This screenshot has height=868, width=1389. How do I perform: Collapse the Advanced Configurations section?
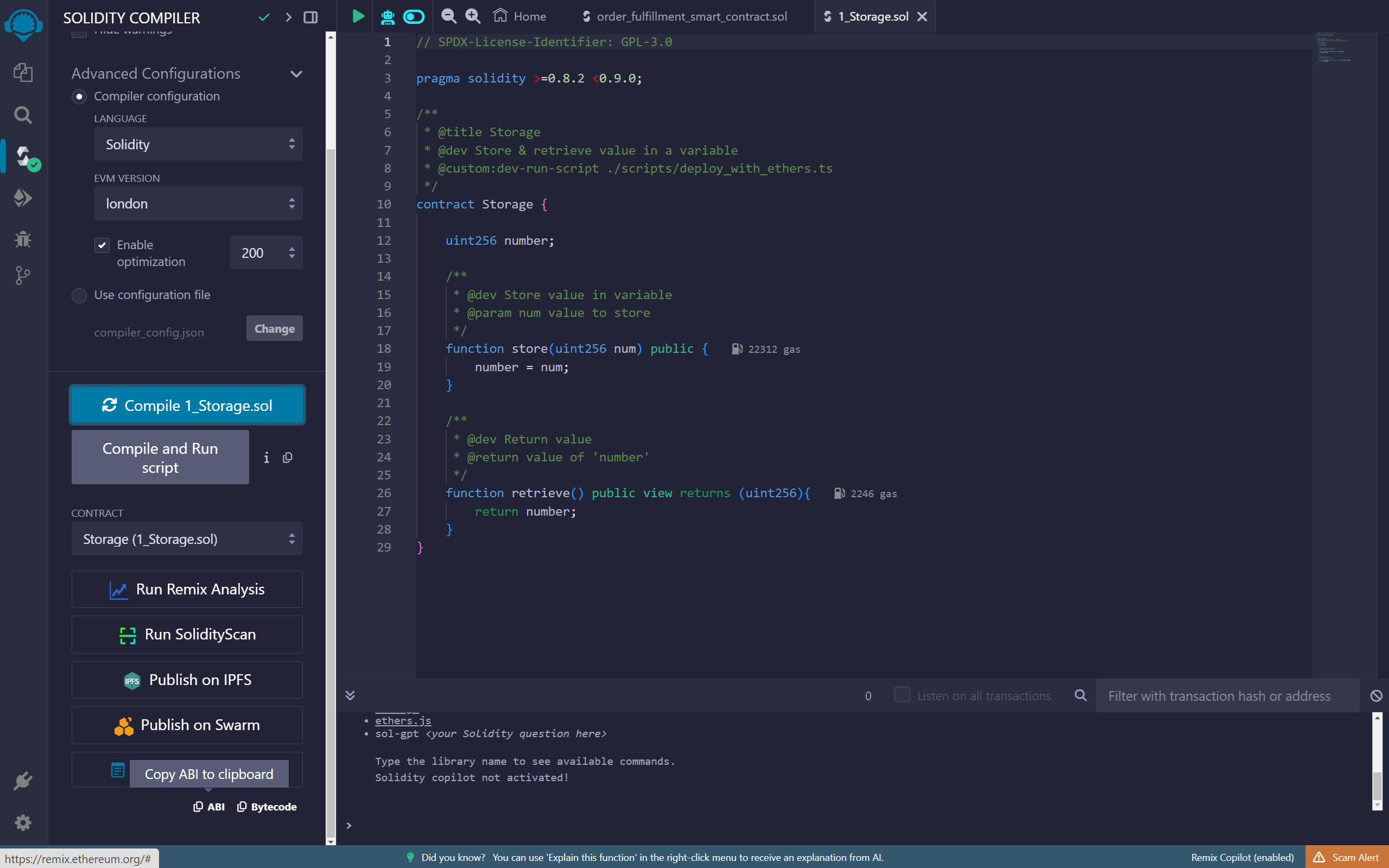(x=296, y=74)
